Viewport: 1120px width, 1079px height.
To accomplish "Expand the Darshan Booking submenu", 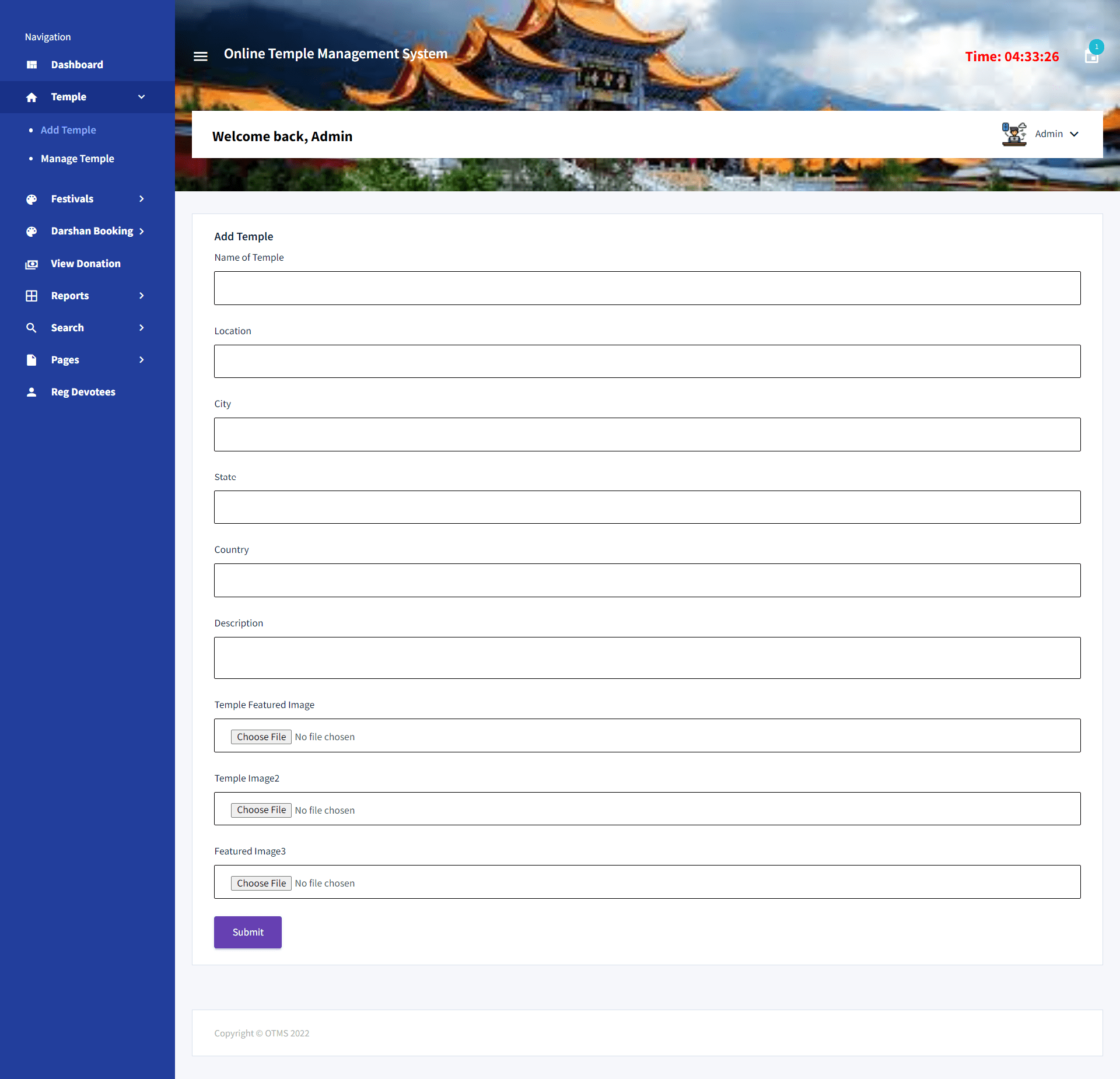I will coord(142,231).
